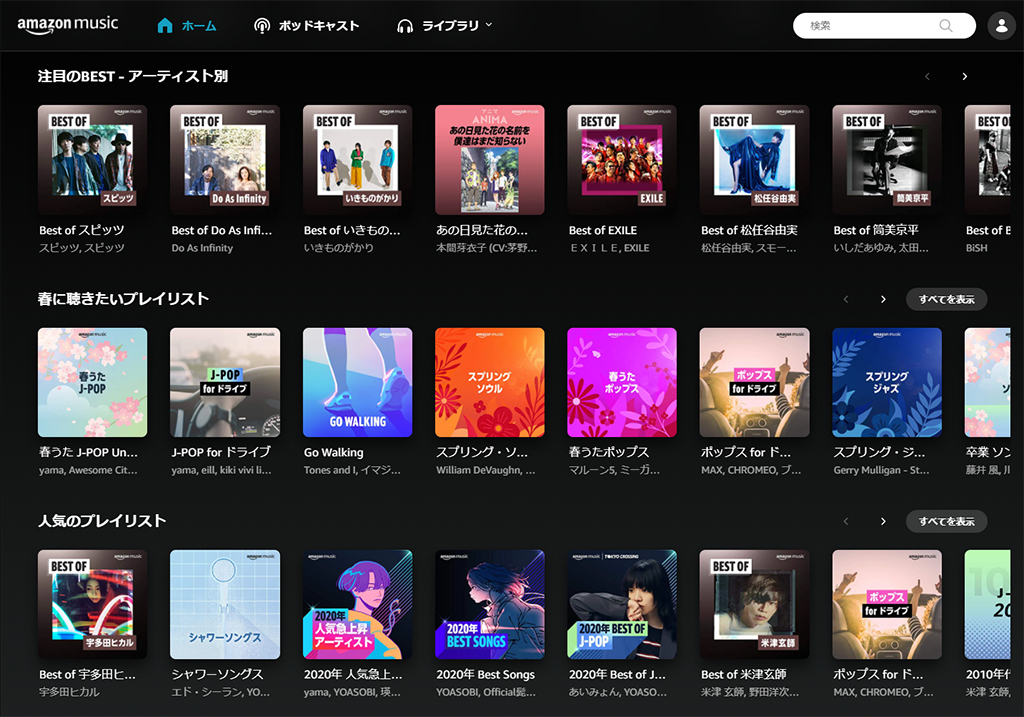1024x717 pixels.
Task: Select the J-POP for ドライブ cover
Action: coord(225,382)
